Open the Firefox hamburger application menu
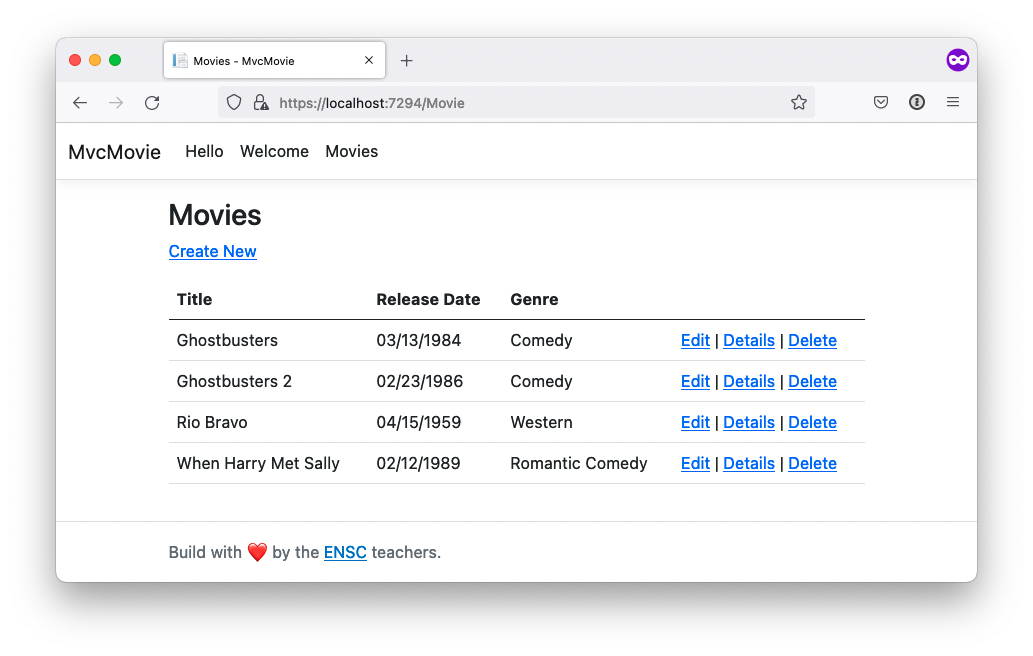Screen dimensions: 1033x656 (953, 102)
